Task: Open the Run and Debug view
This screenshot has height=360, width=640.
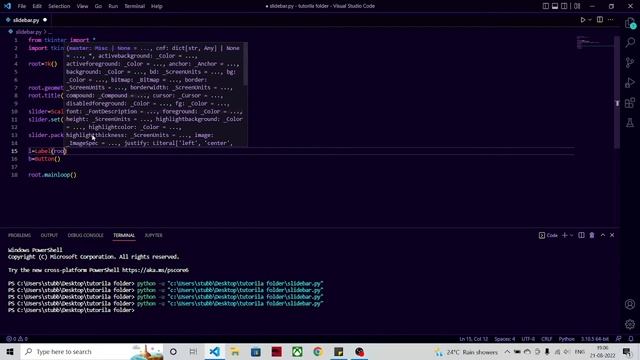Action: pos(630,82)
